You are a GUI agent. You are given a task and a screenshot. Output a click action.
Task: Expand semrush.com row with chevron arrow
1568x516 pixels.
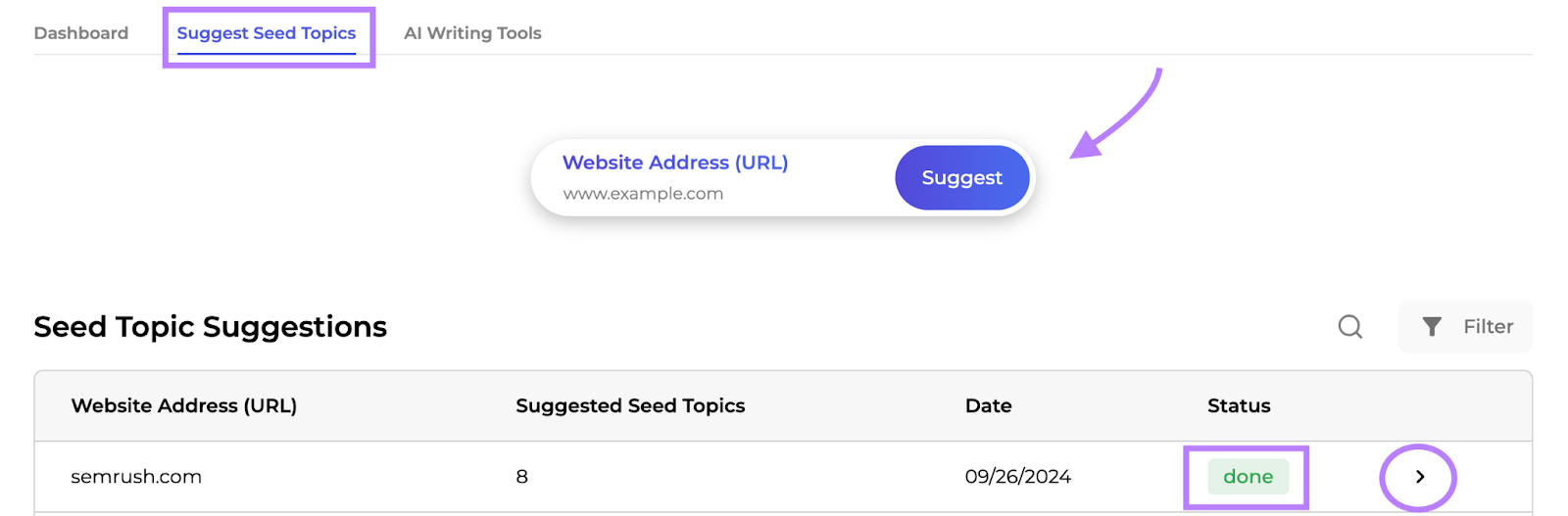click(1419, 477)
